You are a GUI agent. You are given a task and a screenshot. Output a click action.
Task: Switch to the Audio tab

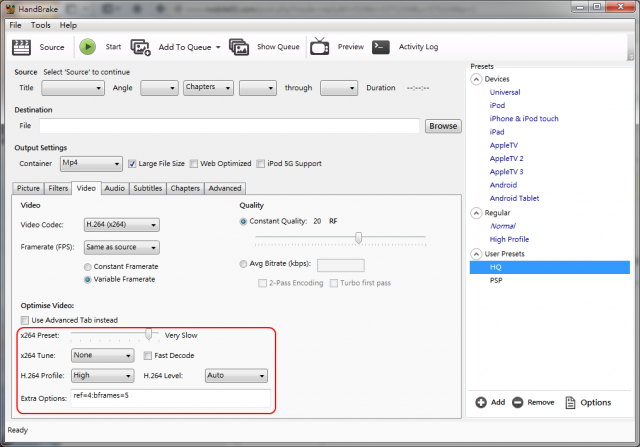(115, 188)
